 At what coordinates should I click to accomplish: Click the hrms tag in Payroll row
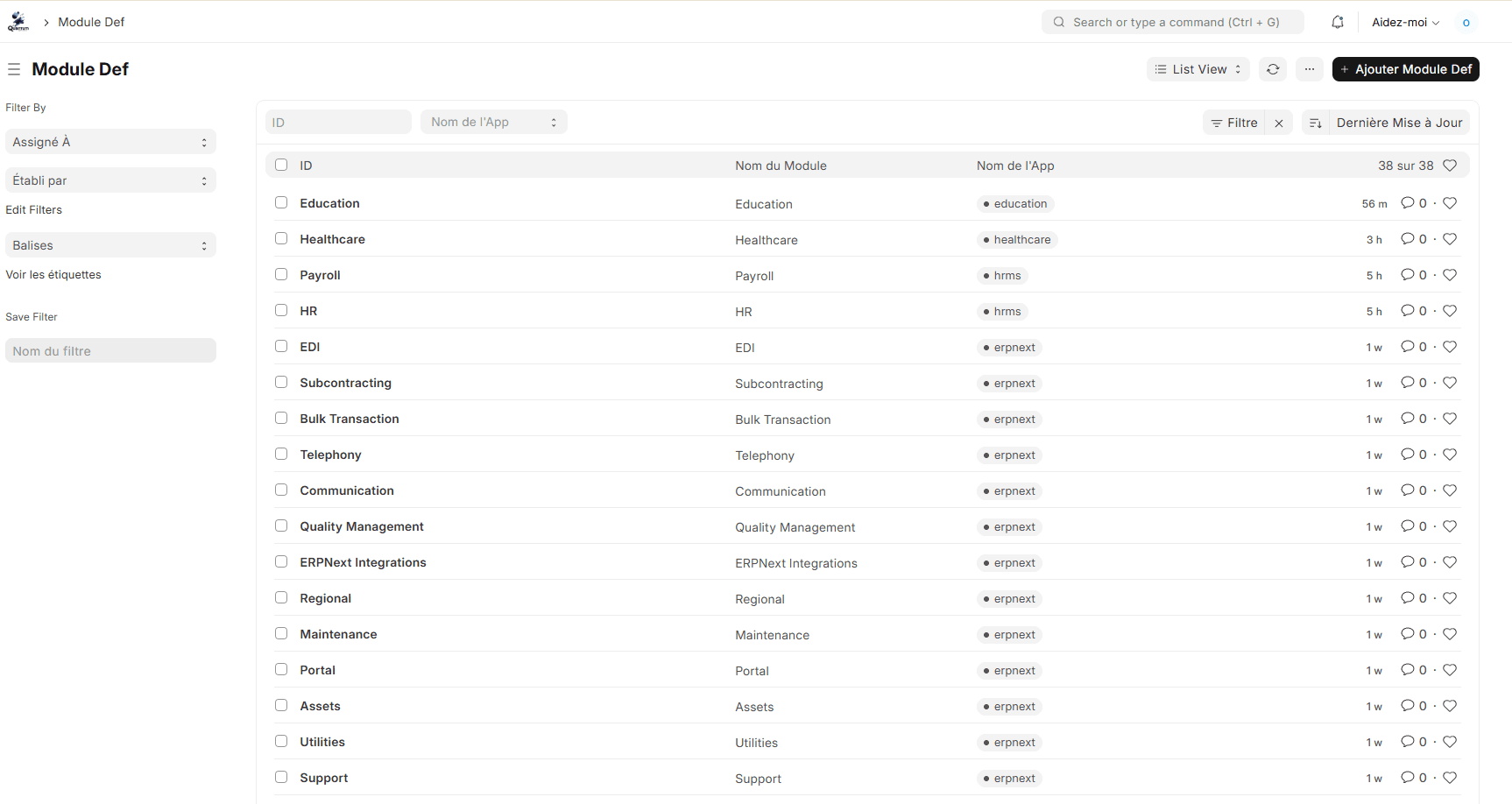point(1002,276)
